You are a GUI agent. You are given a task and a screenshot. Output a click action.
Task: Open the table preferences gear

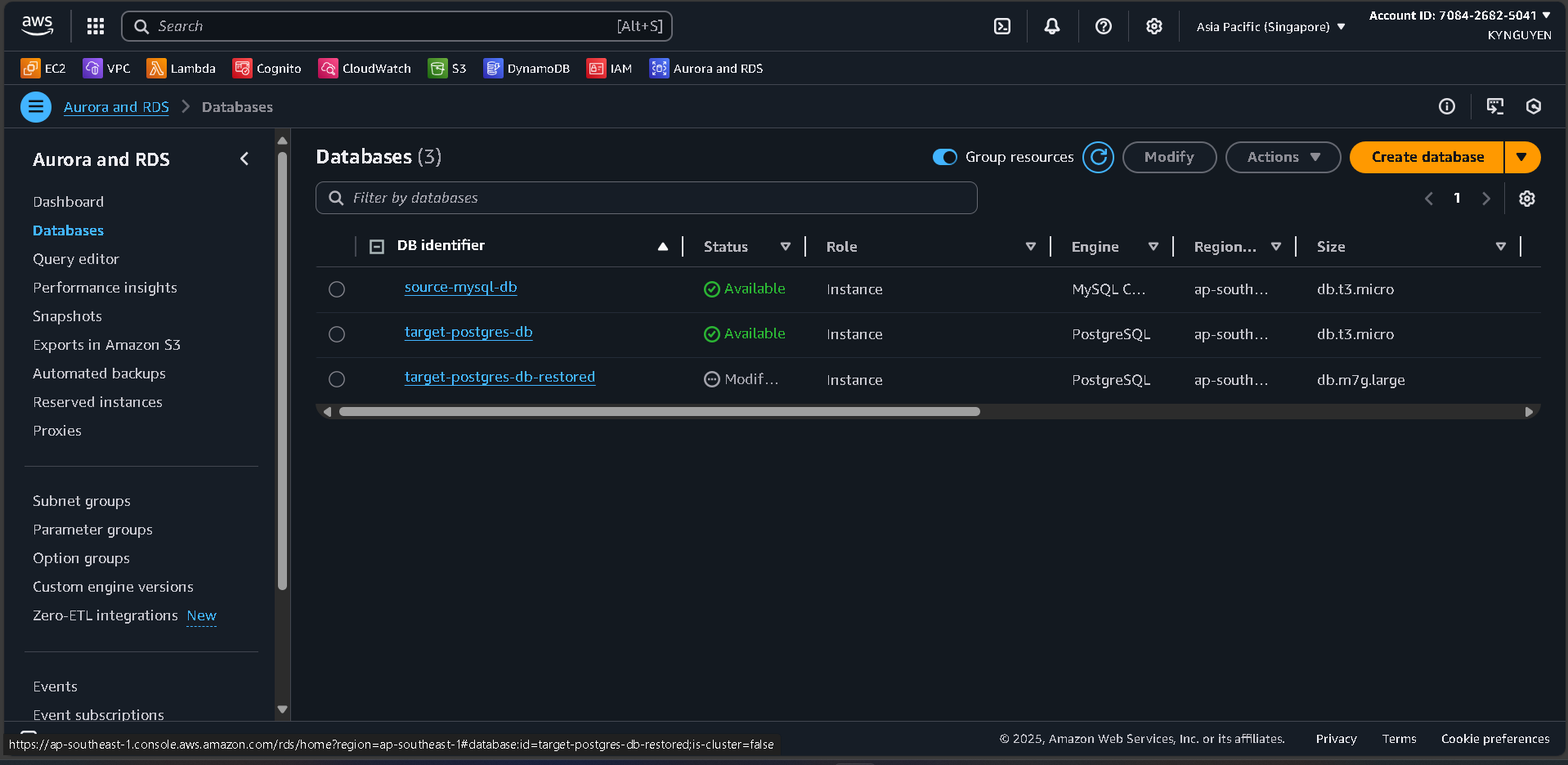tap(1525, 198)
